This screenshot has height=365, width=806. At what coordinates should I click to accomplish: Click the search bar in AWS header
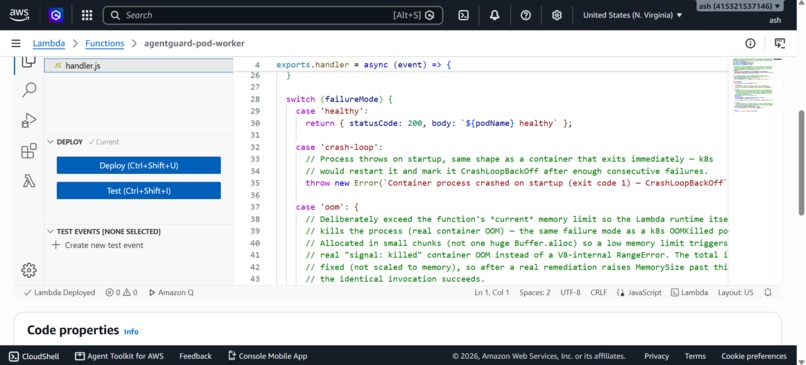tap(272, 15)
